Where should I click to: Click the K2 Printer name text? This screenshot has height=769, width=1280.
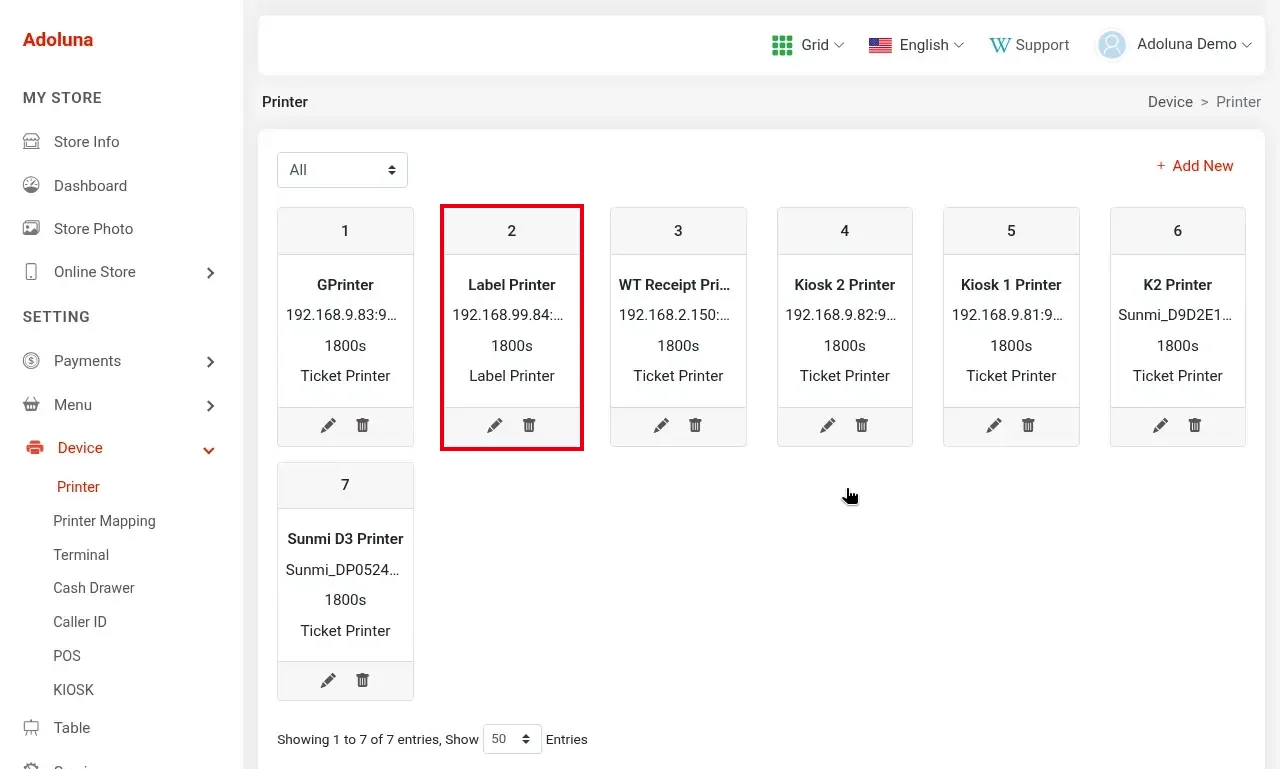pyautogui.click(x=1178, y=285)
